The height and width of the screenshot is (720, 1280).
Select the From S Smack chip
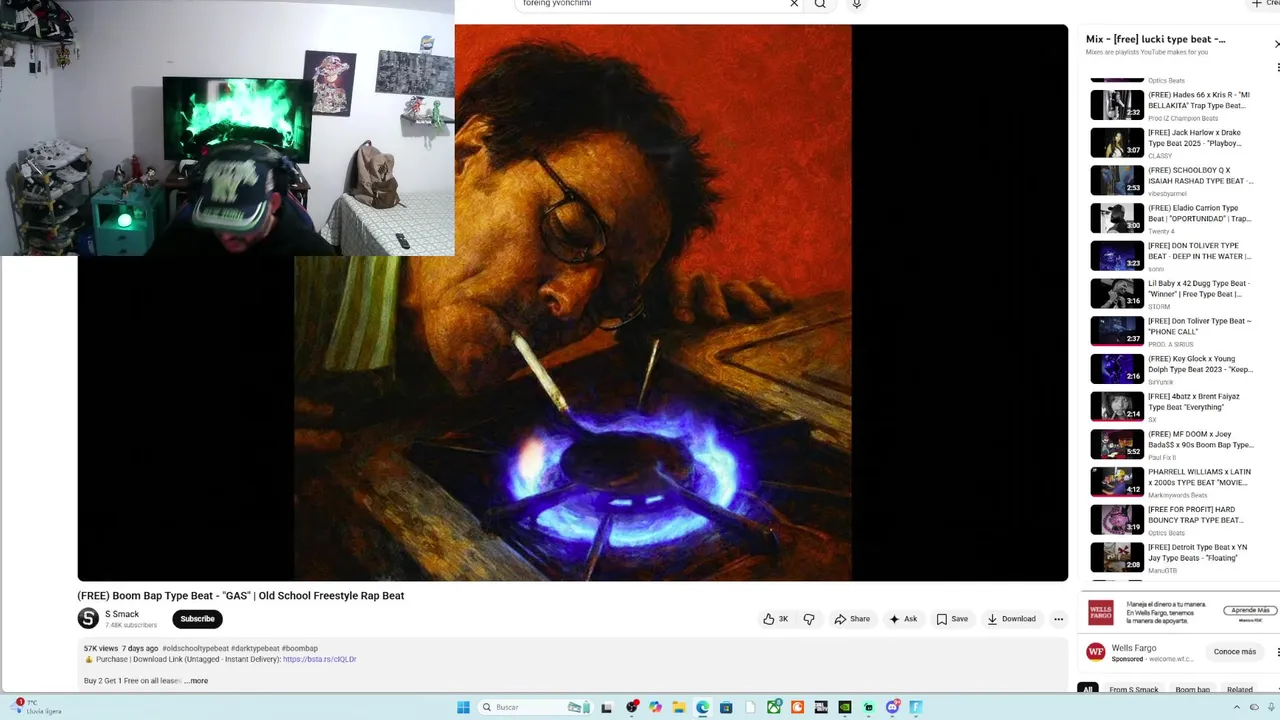[x=1134, y=689]
